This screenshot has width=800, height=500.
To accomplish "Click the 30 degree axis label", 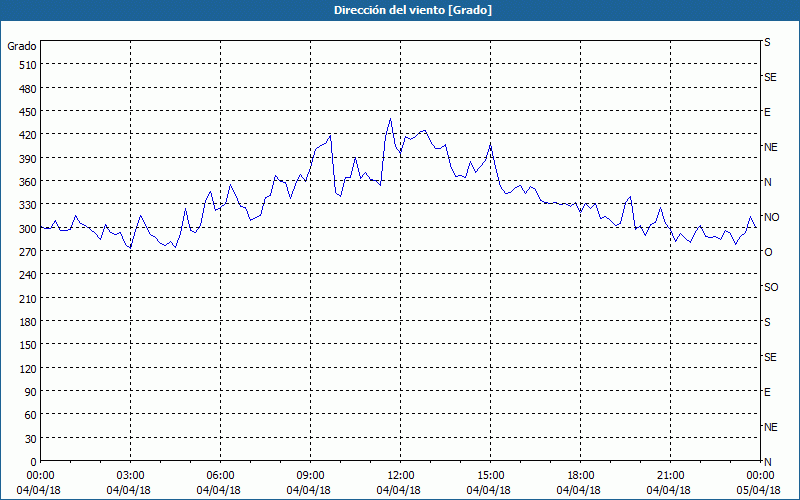I will tap(31, 439).
